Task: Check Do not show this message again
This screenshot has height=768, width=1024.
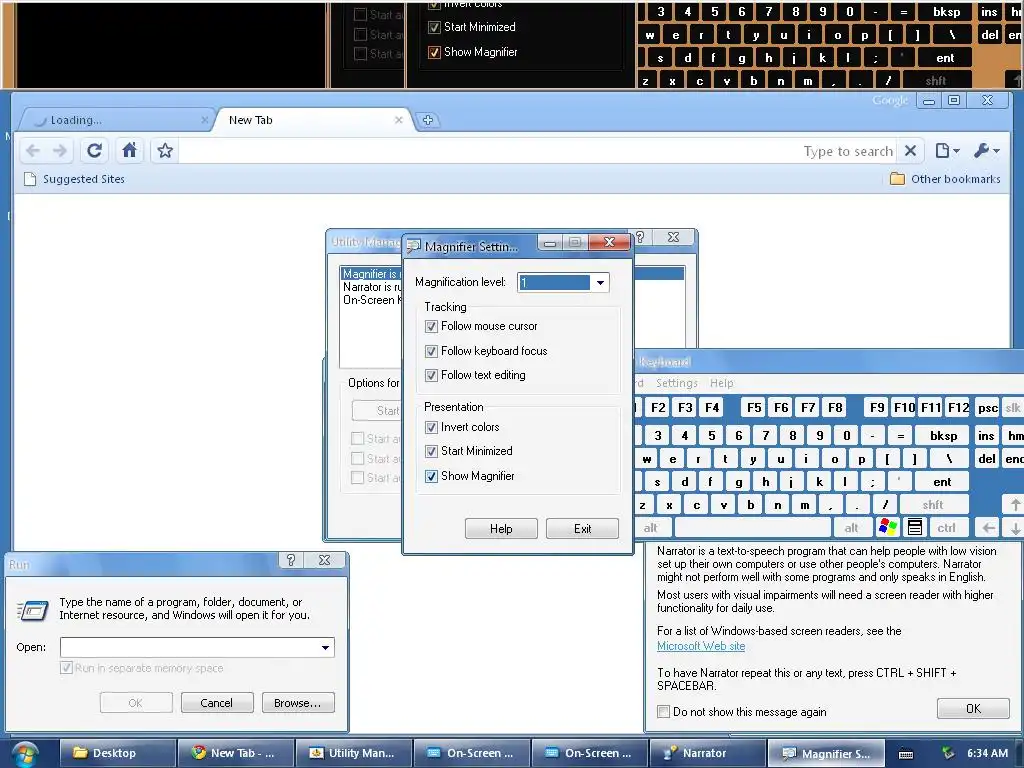Action: pyautogui.click(x=664, y=712)
